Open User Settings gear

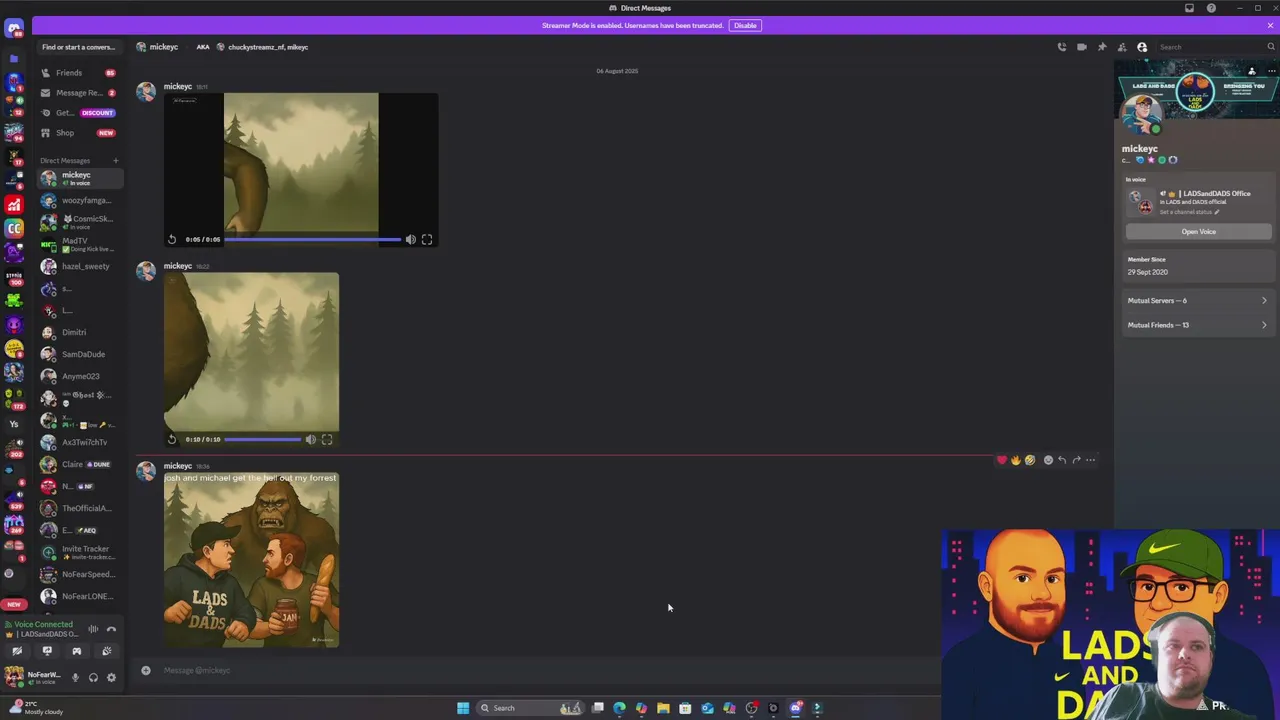[111, 678]
